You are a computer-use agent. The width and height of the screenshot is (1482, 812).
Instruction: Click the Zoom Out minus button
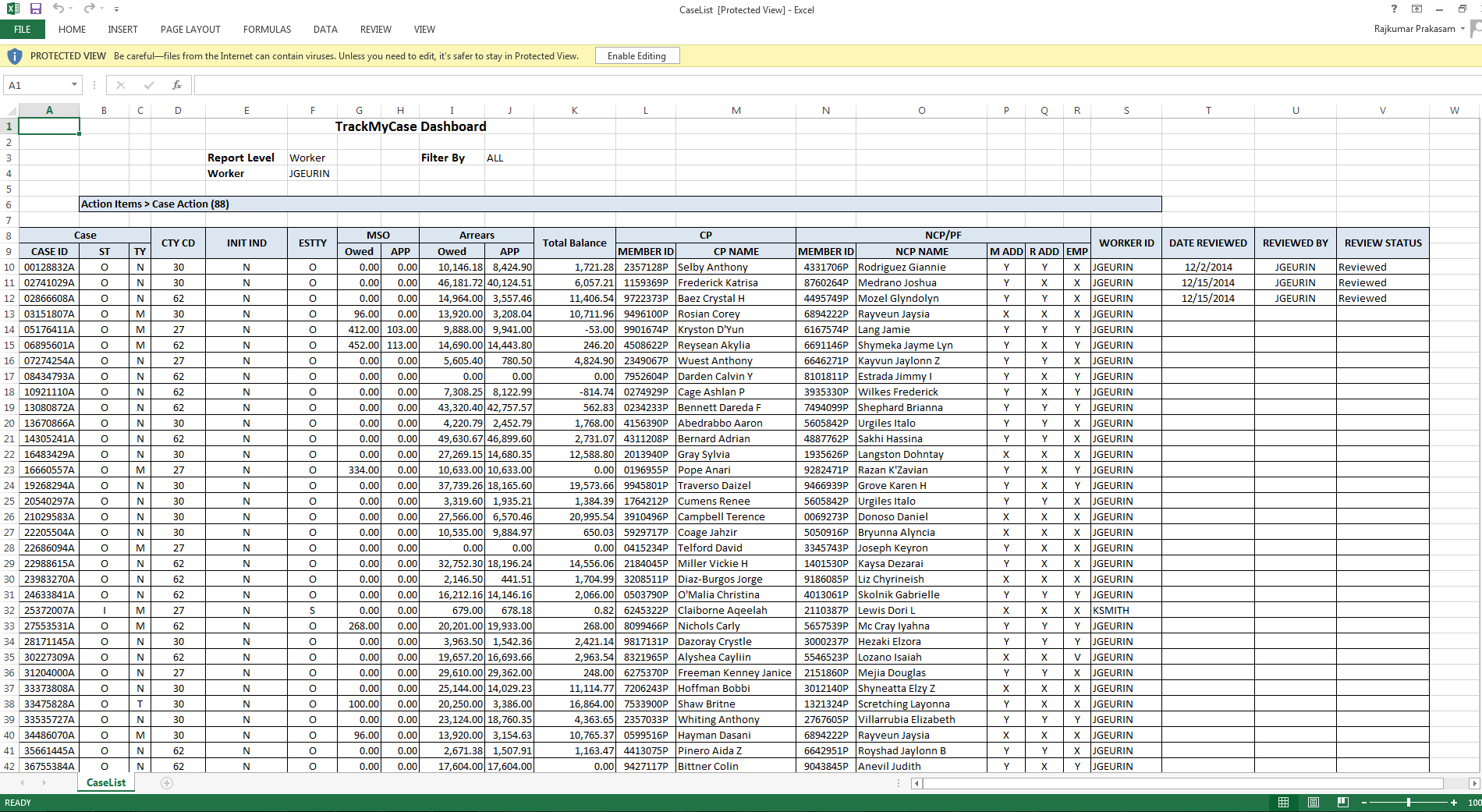(1364, 803)
